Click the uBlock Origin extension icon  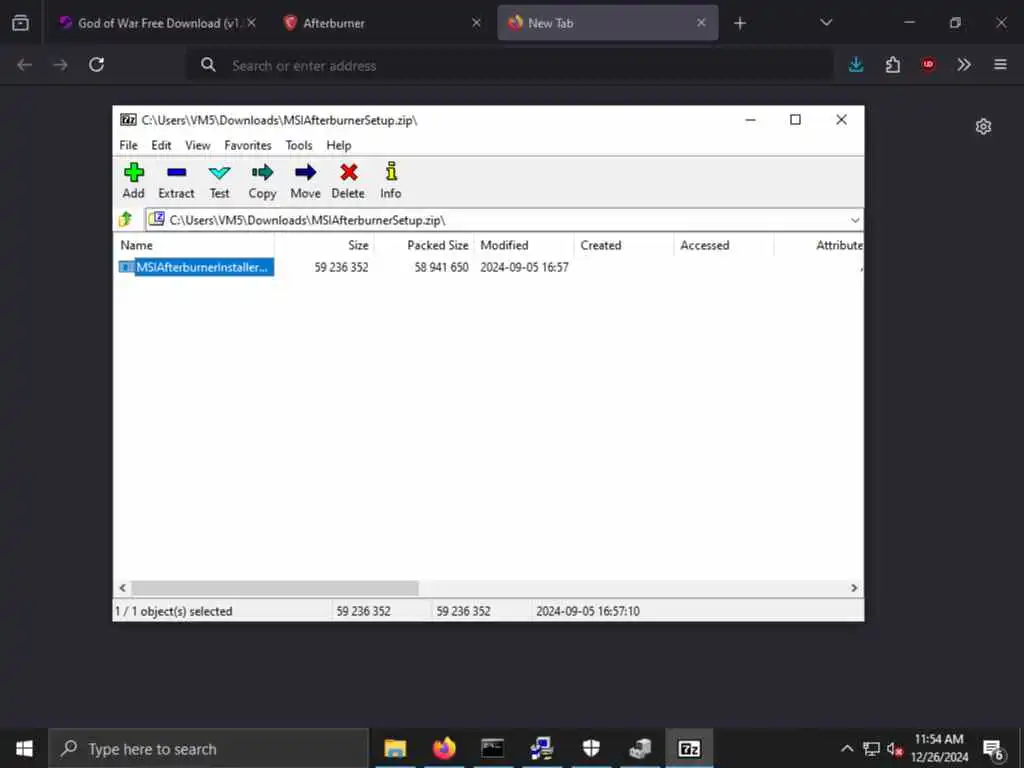[928, 65]
